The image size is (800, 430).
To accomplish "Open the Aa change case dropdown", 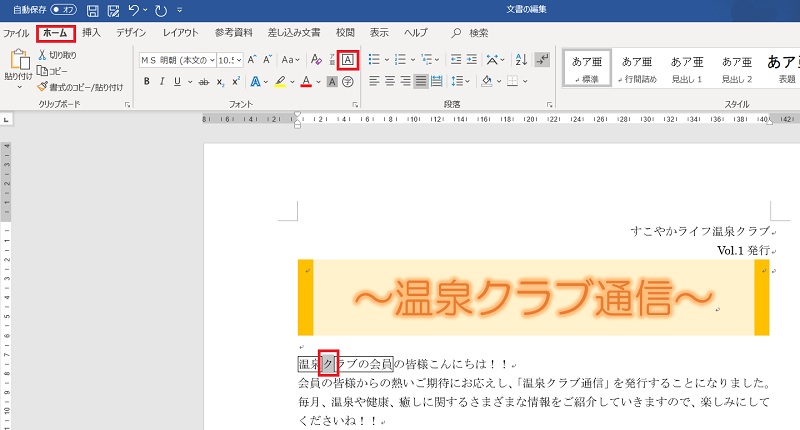I will [x=290, y=60].
